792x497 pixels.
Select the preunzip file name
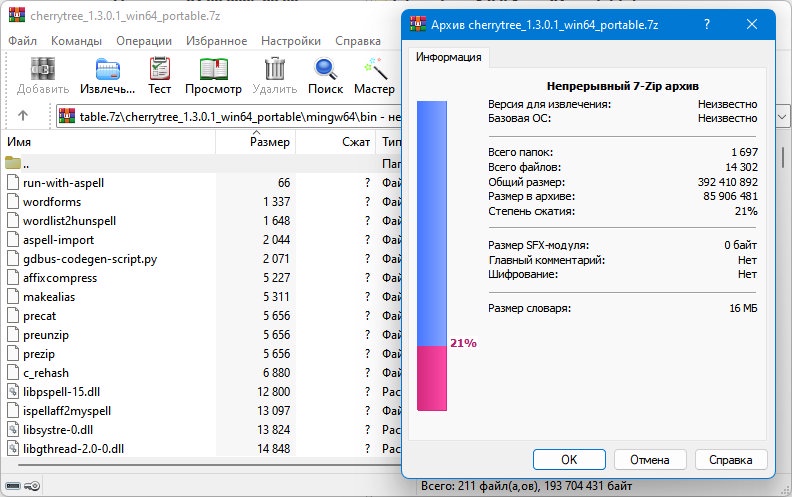(x=45, y=335)
